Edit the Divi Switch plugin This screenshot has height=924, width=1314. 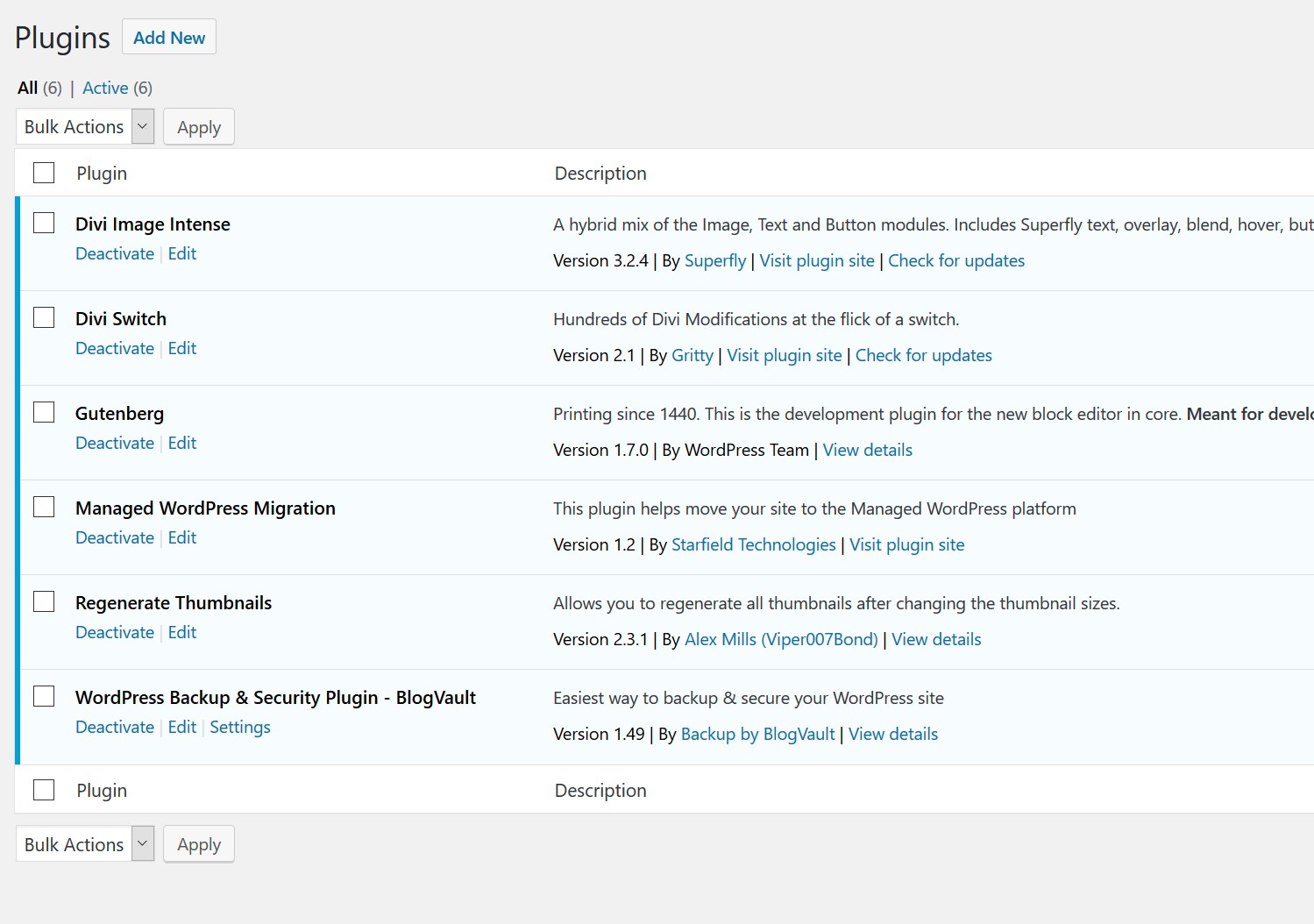(x=182, y=348)
